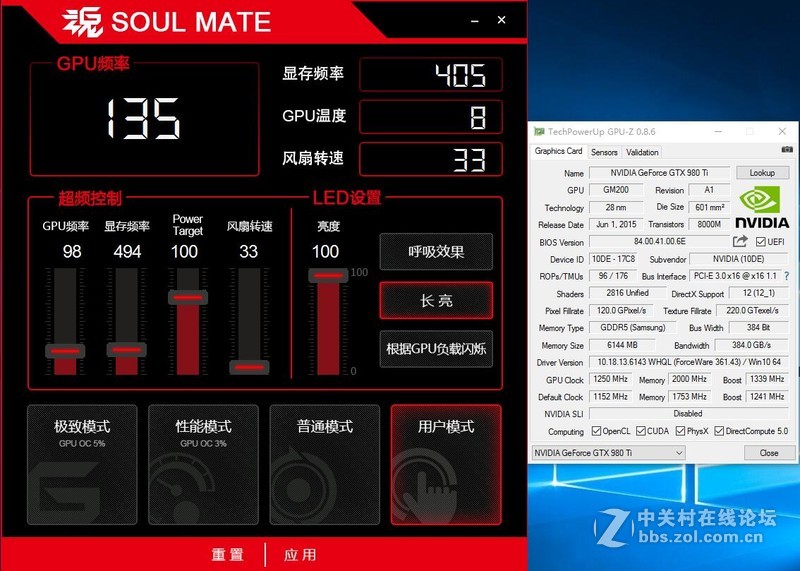Select 性能模式 GPU OC 3% mode
This screenshot has height=571, width=800.
click(203, 465)
